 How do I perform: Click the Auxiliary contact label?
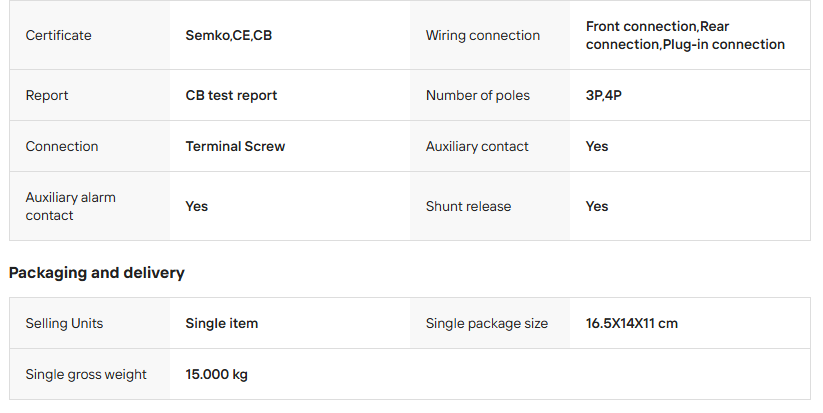[x=477, y=146]
